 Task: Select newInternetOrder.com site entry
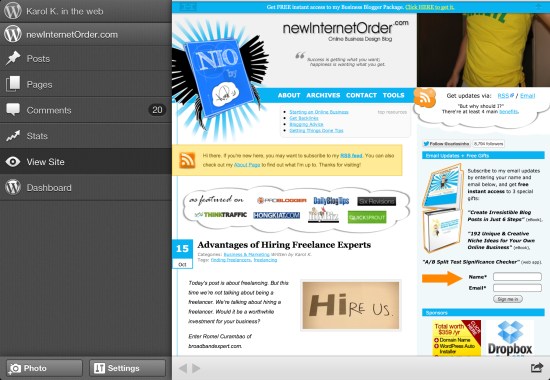pos(86,34)
